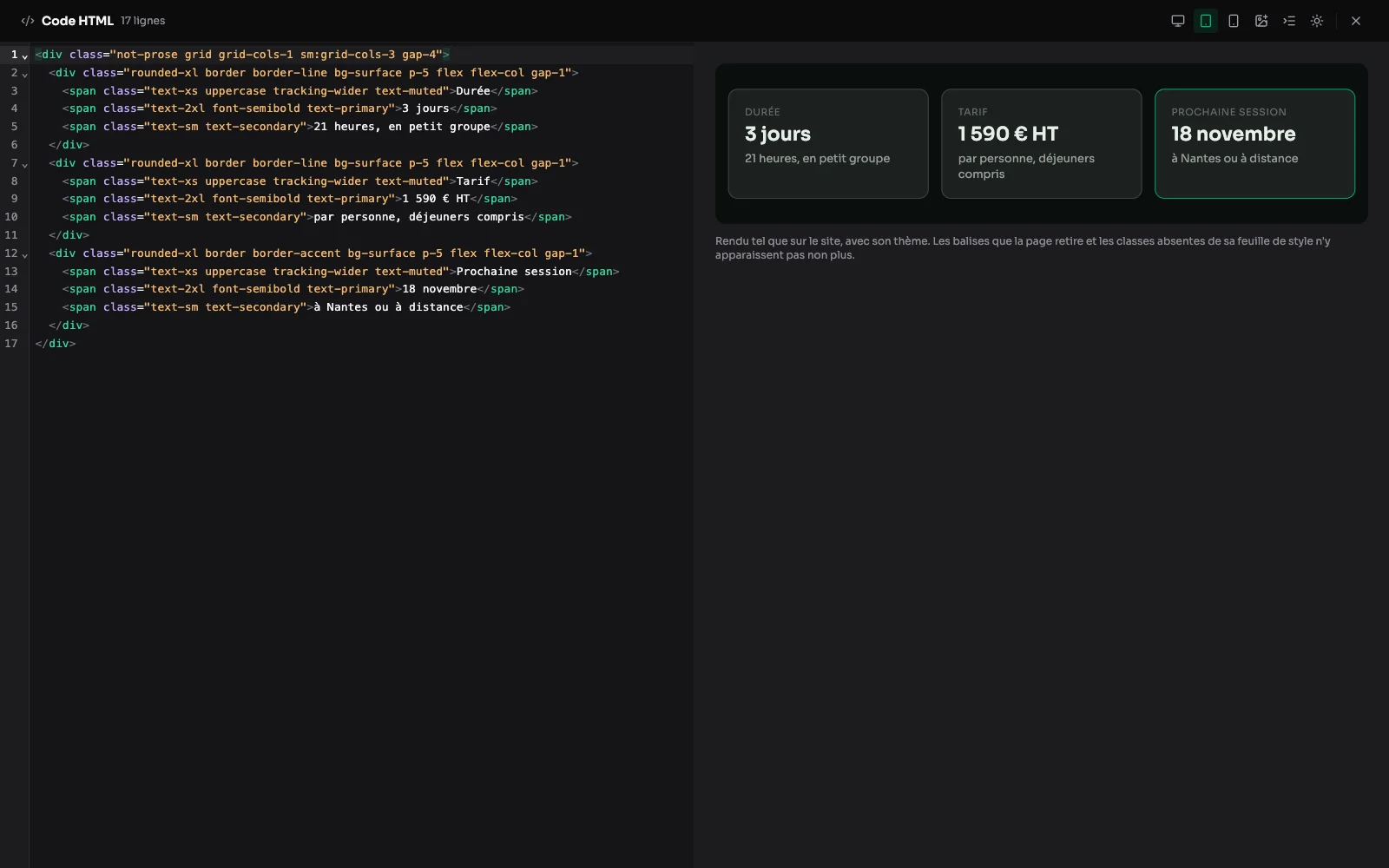The image size is (1389, 868).
Task: Click '18 novembre' heading in preview
Action: pyautogui.click(x=1234, y=134)
